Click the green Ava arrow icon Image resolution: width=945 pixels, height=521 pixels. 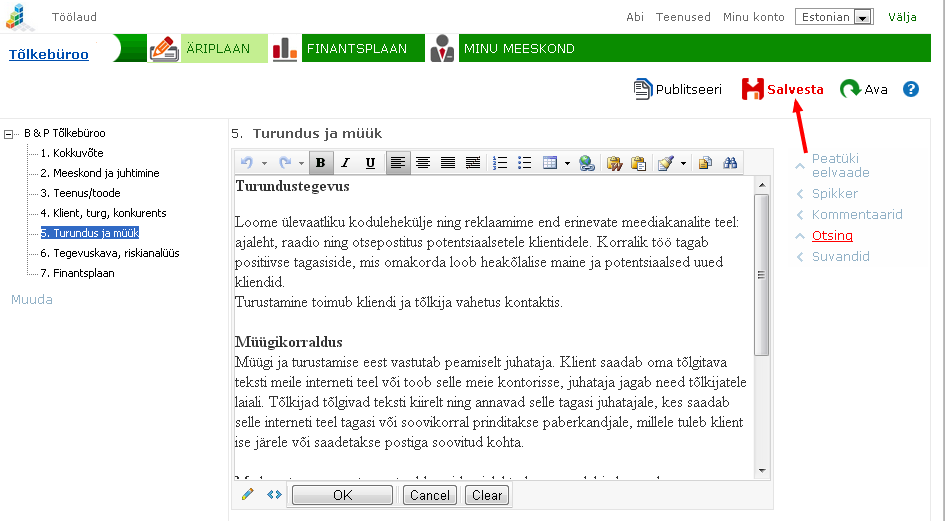pyautogui.click(x=850, y=89)
